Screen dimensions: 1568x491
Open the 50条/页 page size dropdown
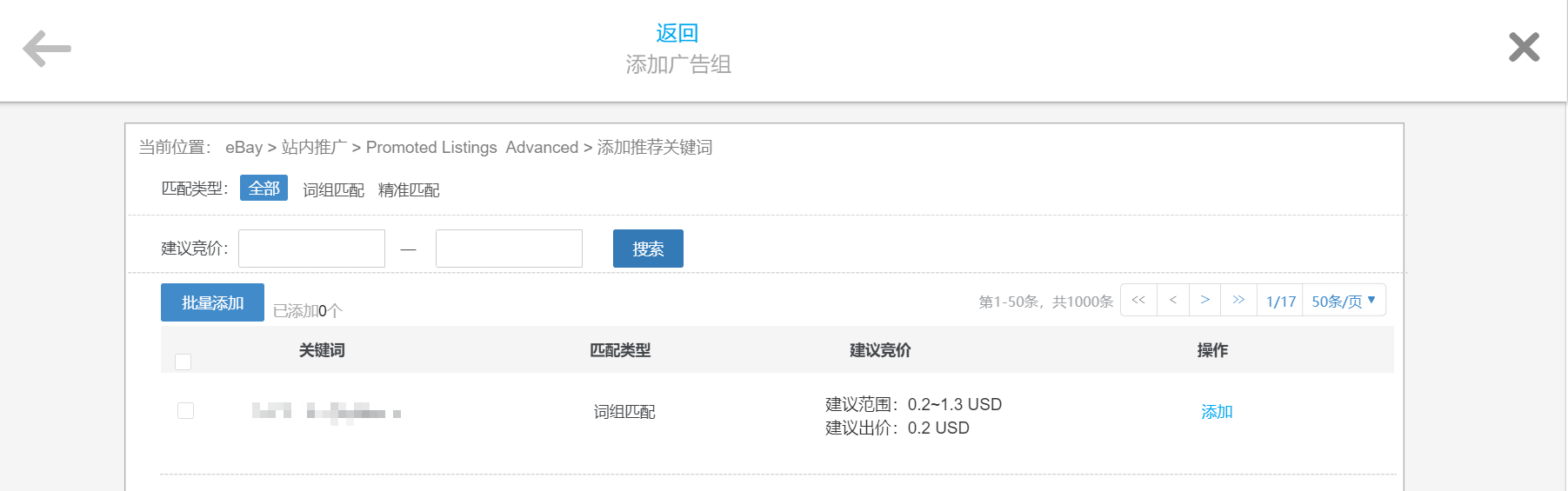point(1344,301)
